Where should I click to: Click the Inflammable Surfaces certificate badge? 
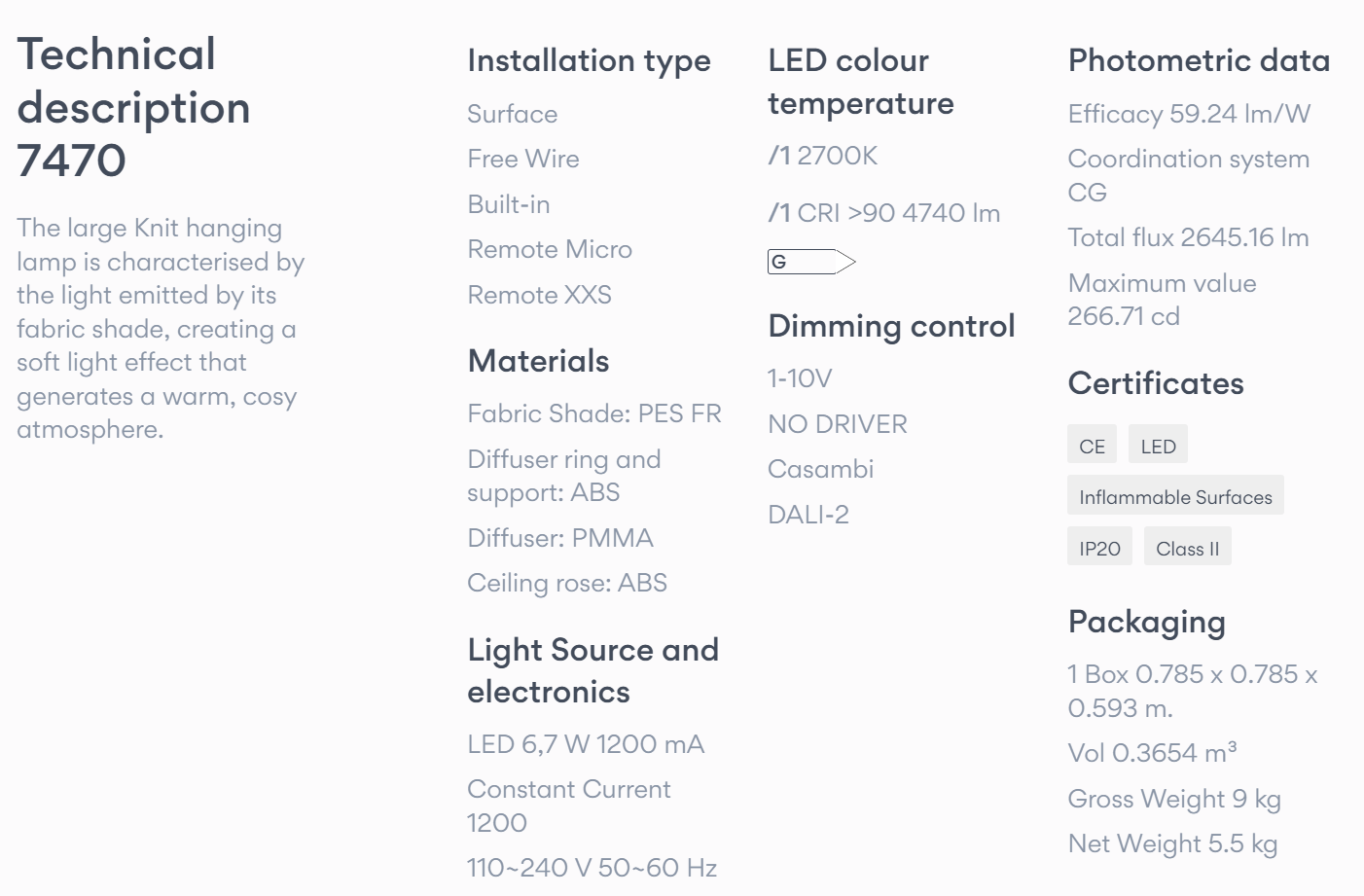1175,496
